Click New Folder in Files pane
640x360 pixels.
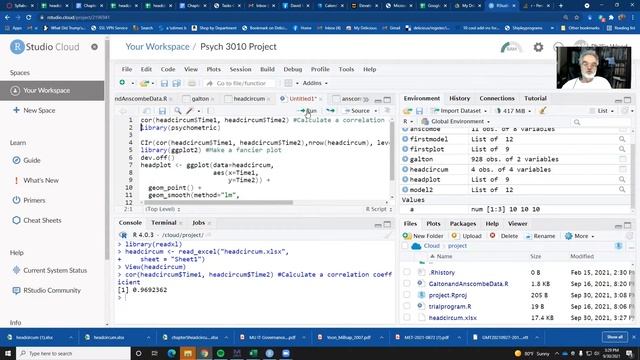(423, 236)
